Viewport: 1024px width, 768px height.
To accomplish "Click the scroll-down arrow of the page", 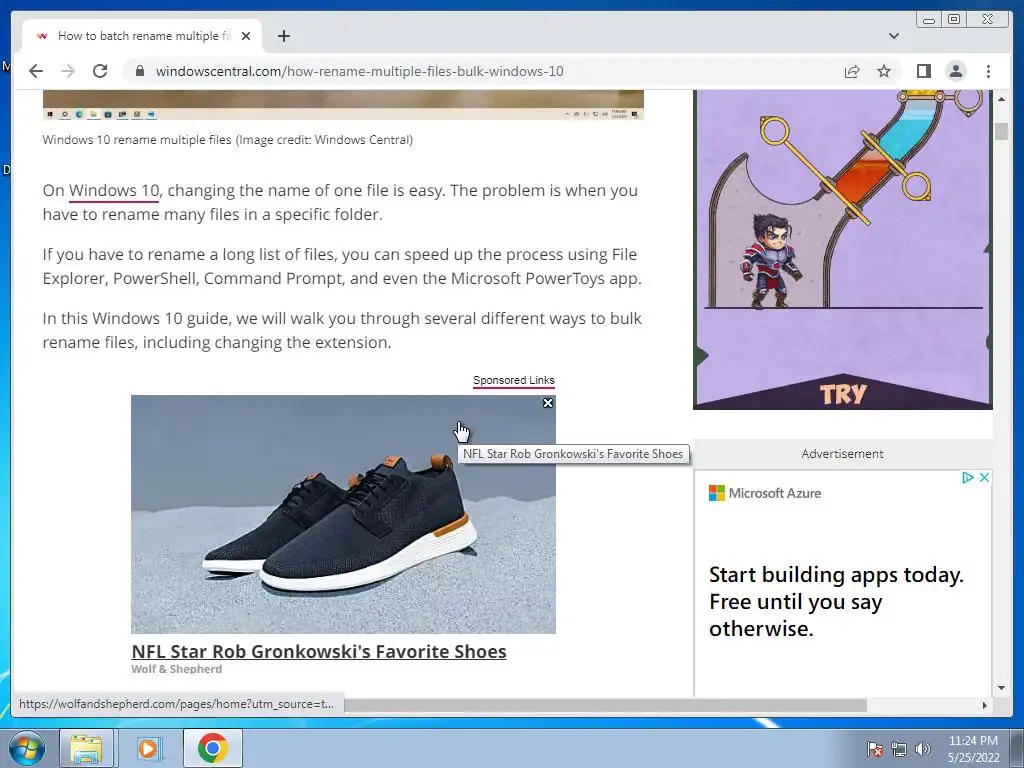I will [1001, 688].
